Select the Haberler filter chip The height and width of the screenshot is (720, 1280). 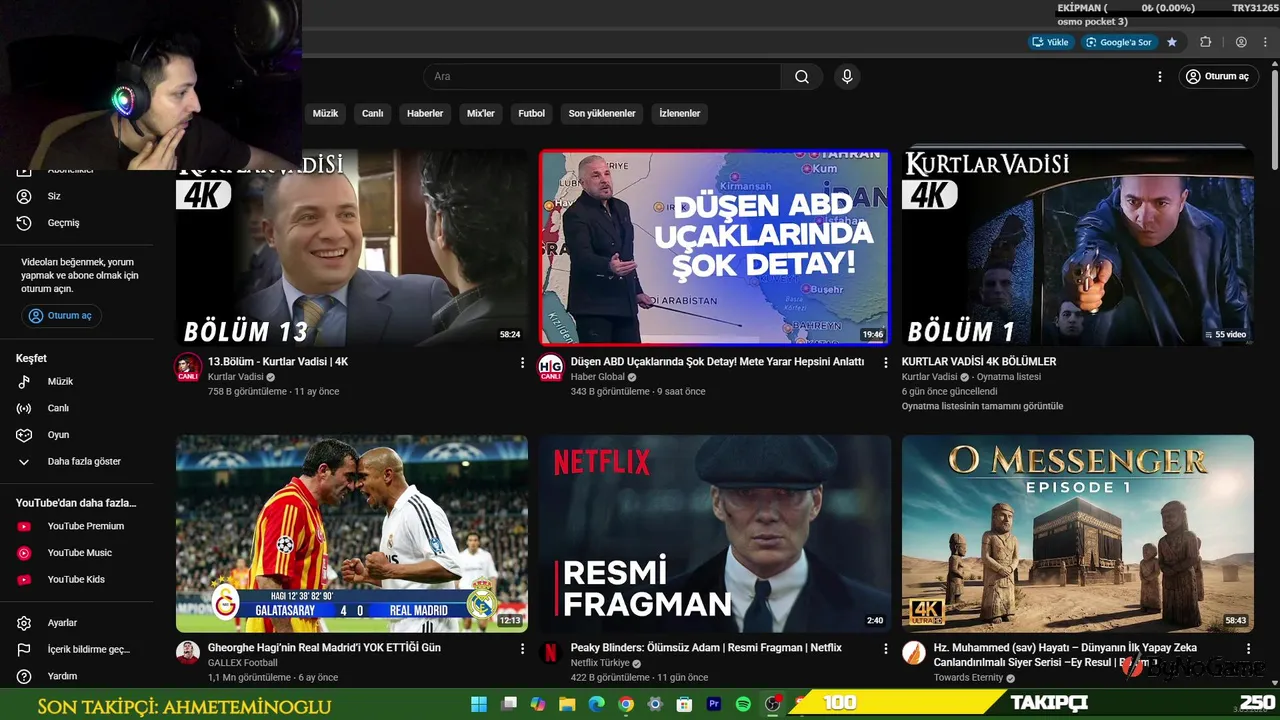425,114
